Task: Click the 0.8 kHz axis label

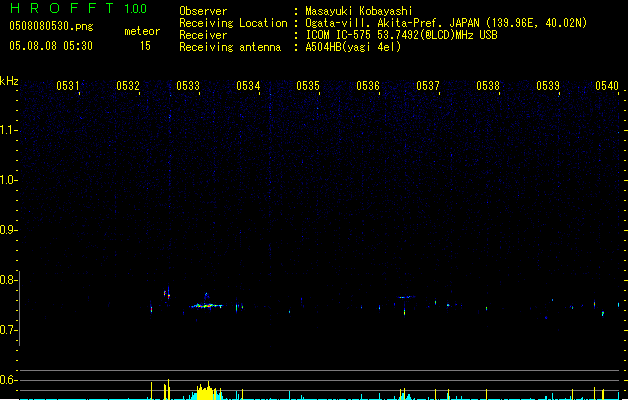Action: [x=7, y=280]
